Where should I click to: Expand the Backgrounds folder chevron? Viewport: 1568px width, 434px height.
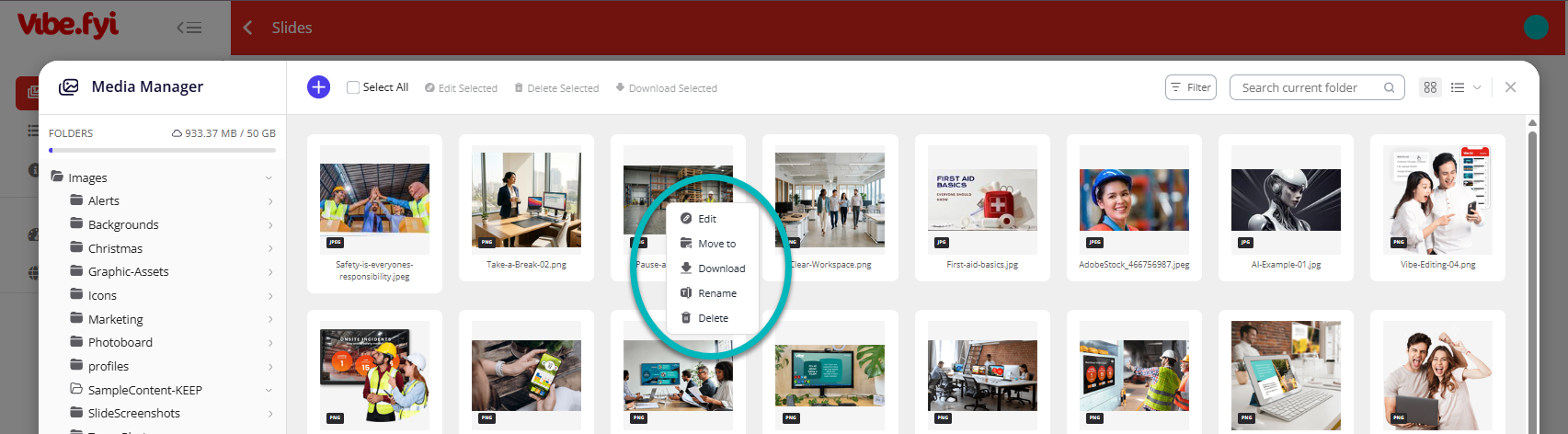[x=269, y=225]
